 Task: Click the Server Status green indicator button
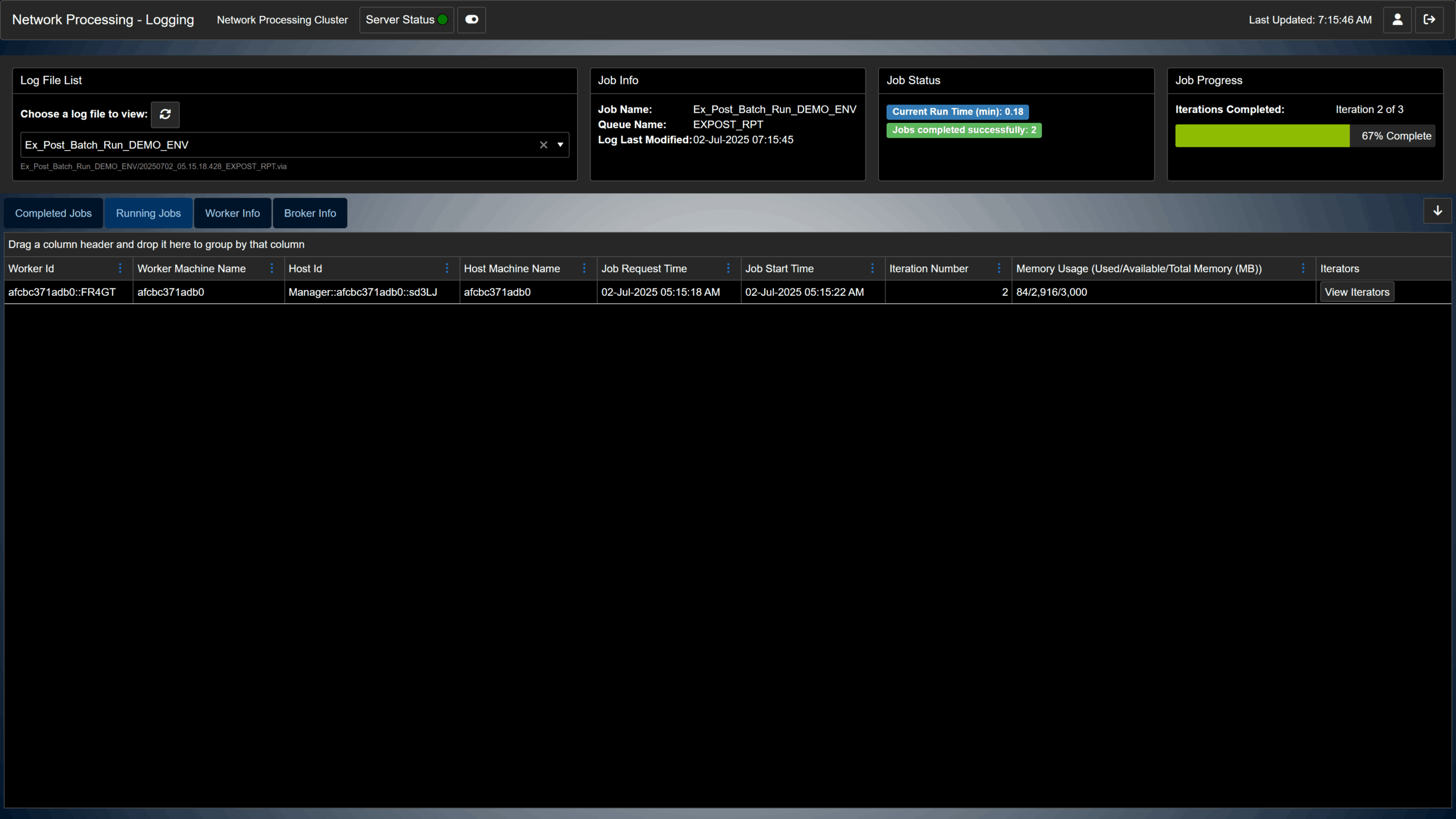coord(407,20)
